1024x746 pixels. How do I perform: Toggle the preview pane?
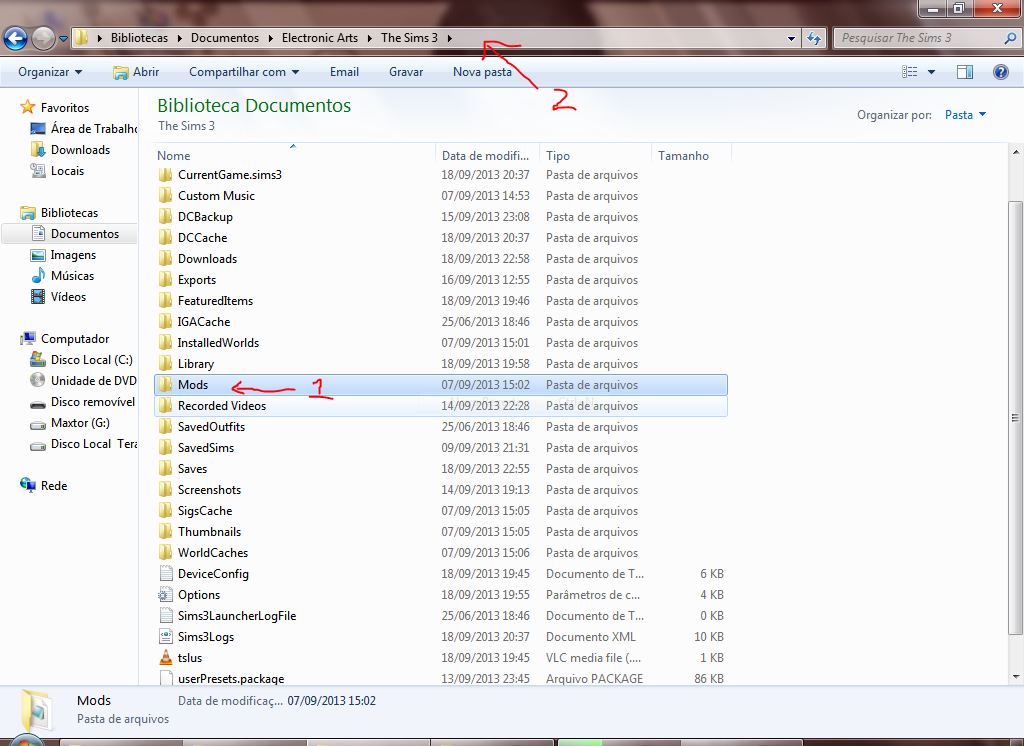click(x=964, y=72)
